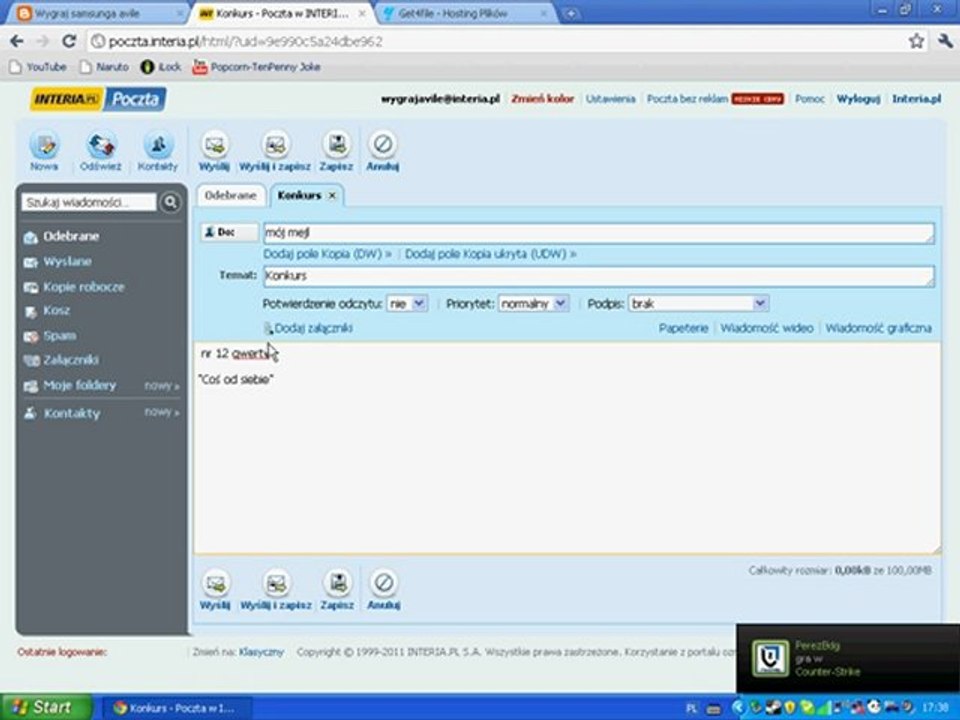This screenshot has width=960, height=720.
Task: Switch to the Klasyczny layout link
Action: 261,652
